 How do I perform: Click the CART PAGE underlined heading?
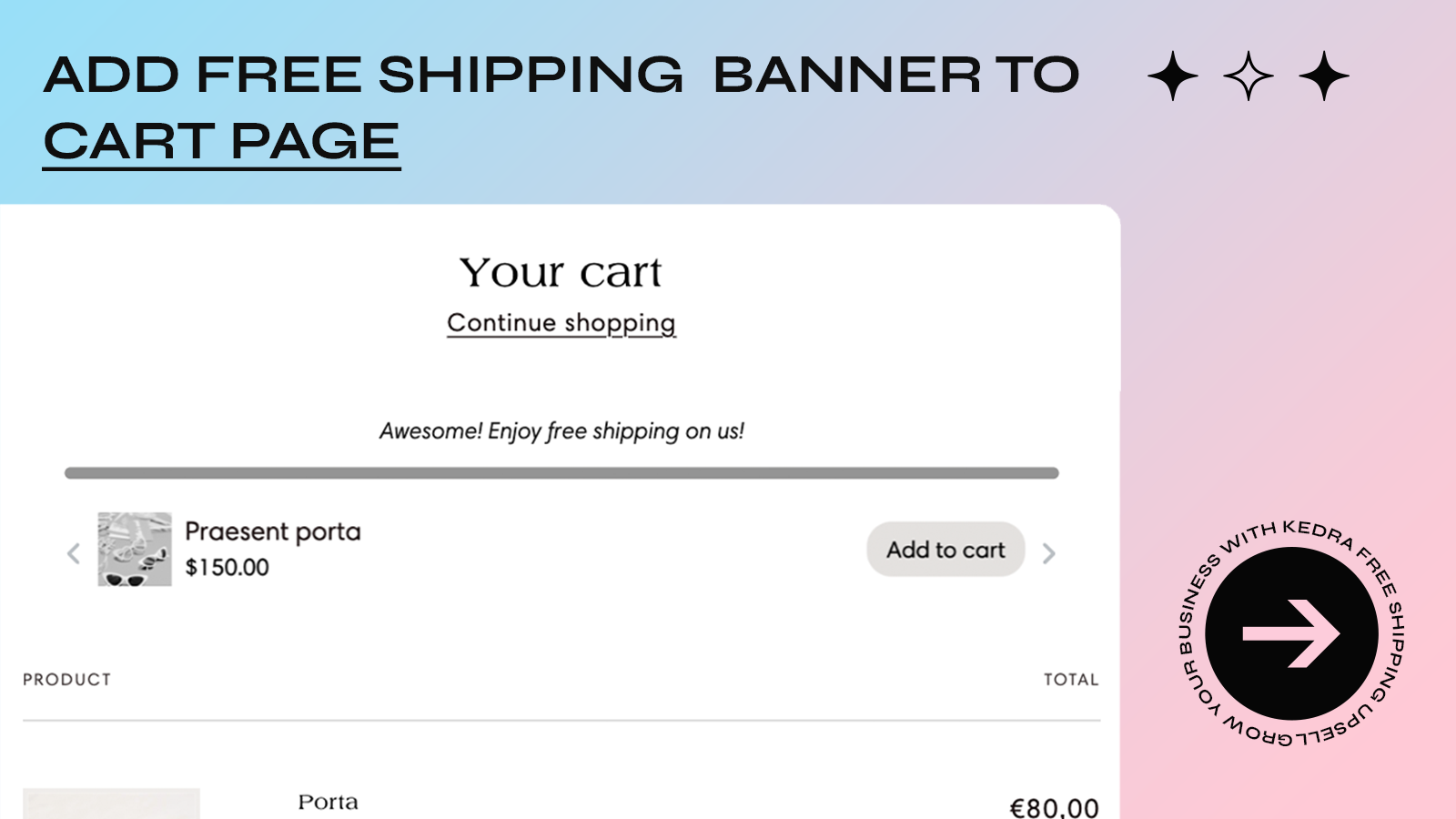click(x=222, y=142)
